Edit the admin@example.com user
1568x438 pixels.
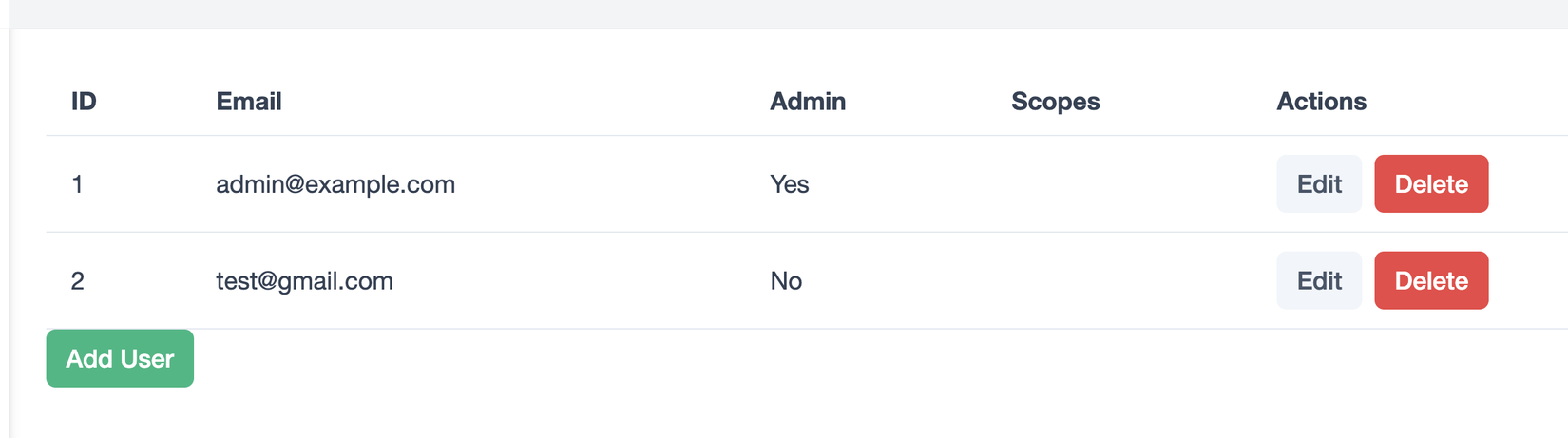coord(1319,184)
